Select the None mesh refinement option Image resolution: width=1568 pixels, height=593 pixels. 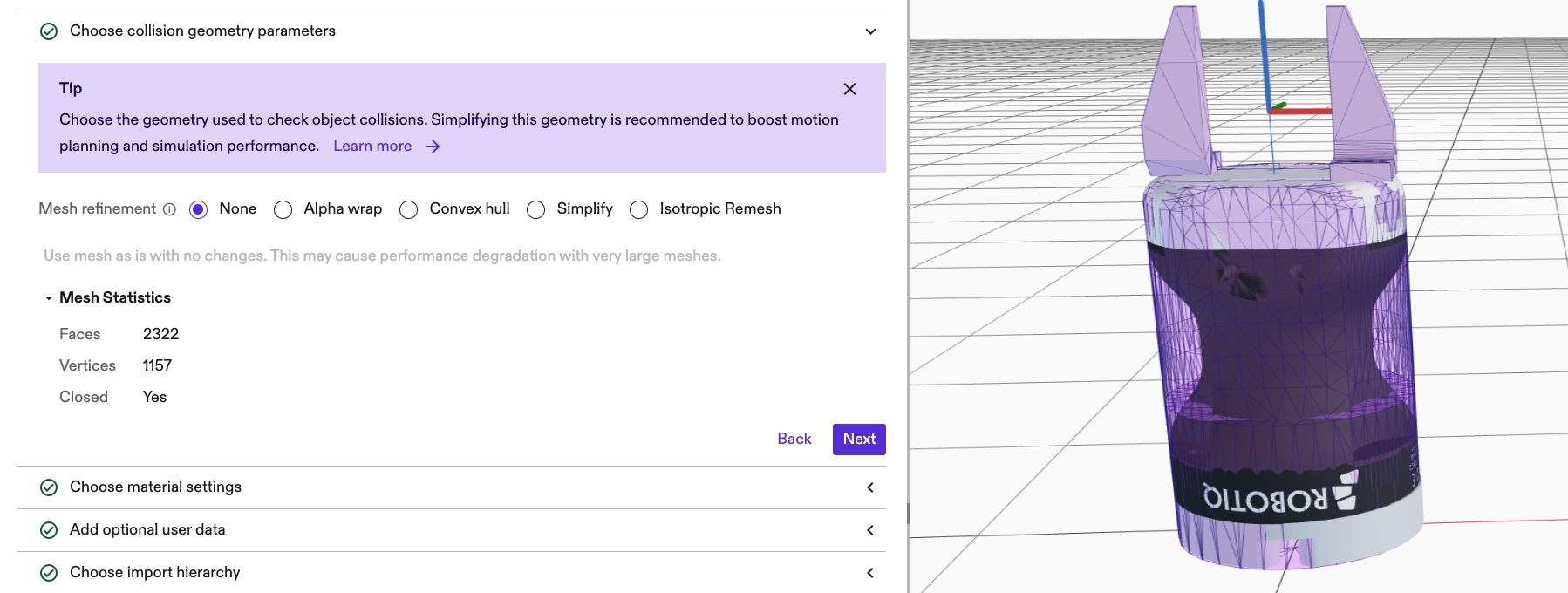[199, 209]
